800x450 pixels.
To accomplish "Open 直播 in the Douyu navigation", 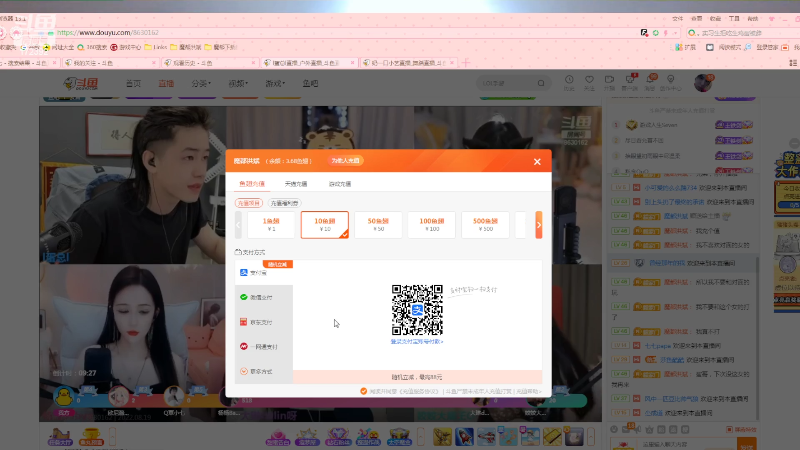I will [x=166, y=83].
